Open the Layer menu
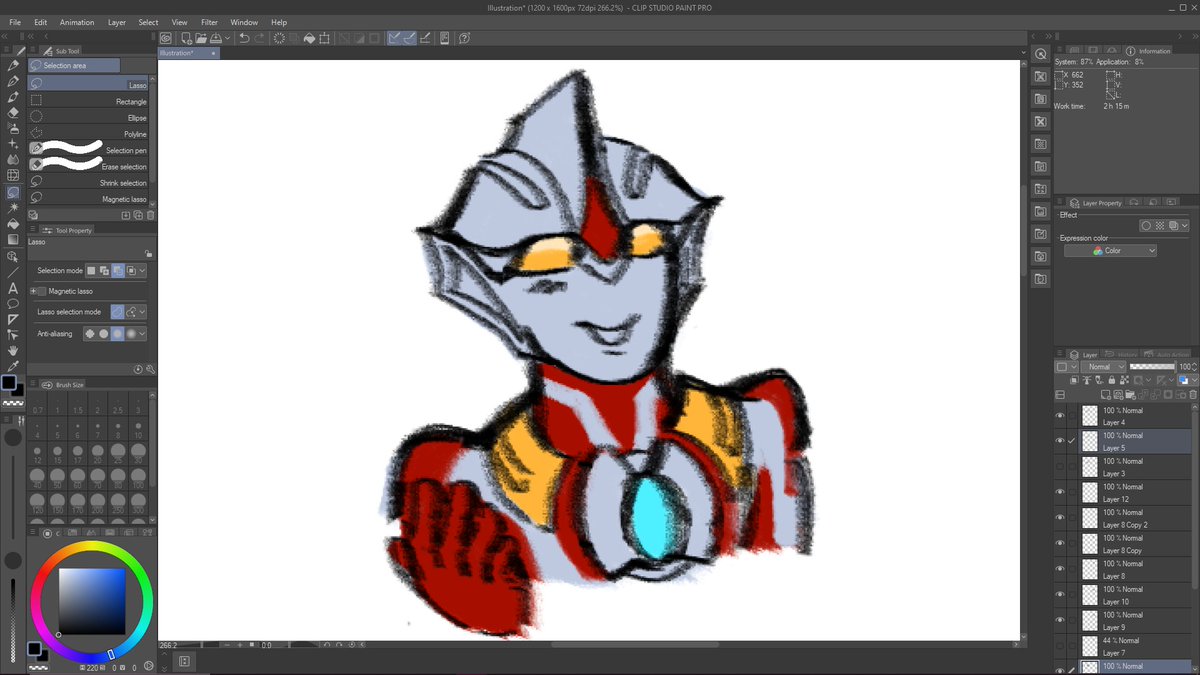Screen dimensions: 1200x675 tap(117, 22)
